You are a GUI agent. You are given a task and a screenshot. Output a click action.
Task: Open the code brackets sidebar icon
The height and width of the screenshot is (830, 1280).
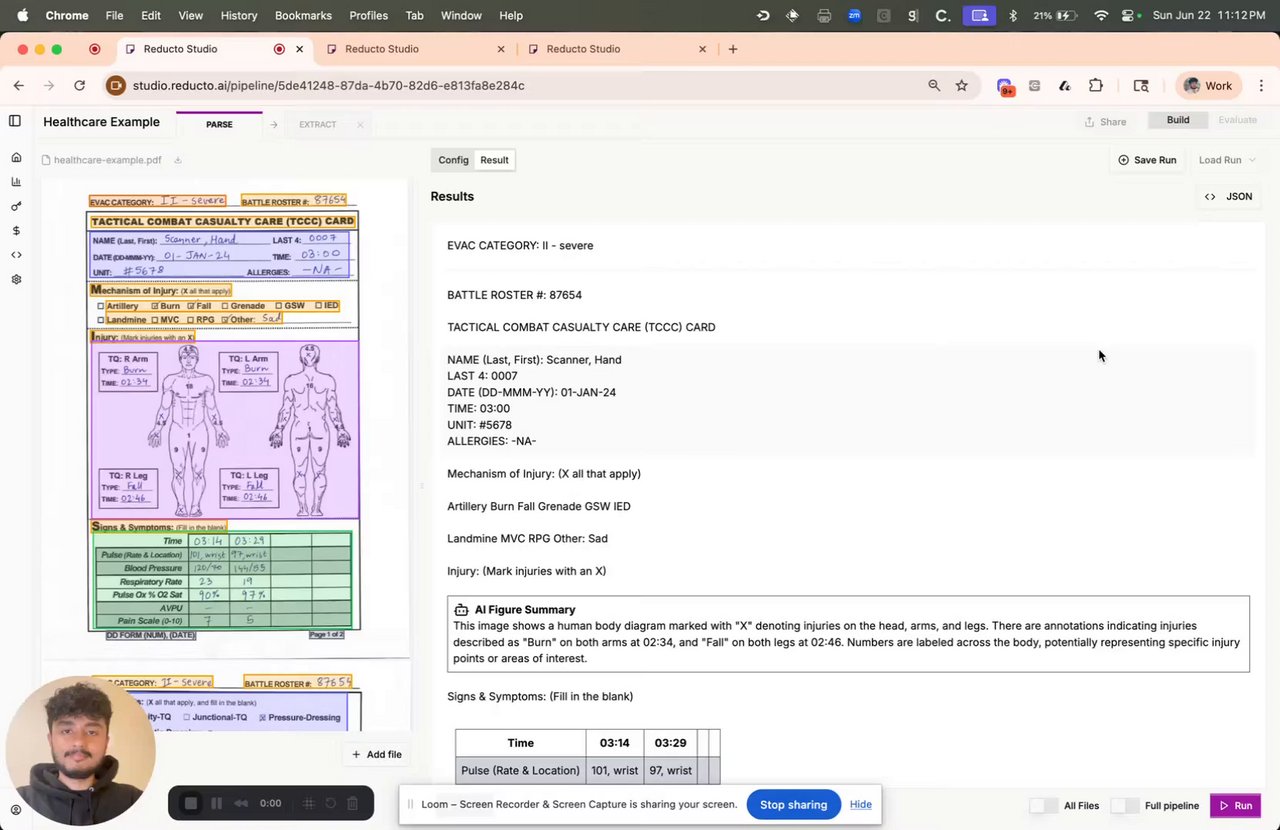pos(16,255)
